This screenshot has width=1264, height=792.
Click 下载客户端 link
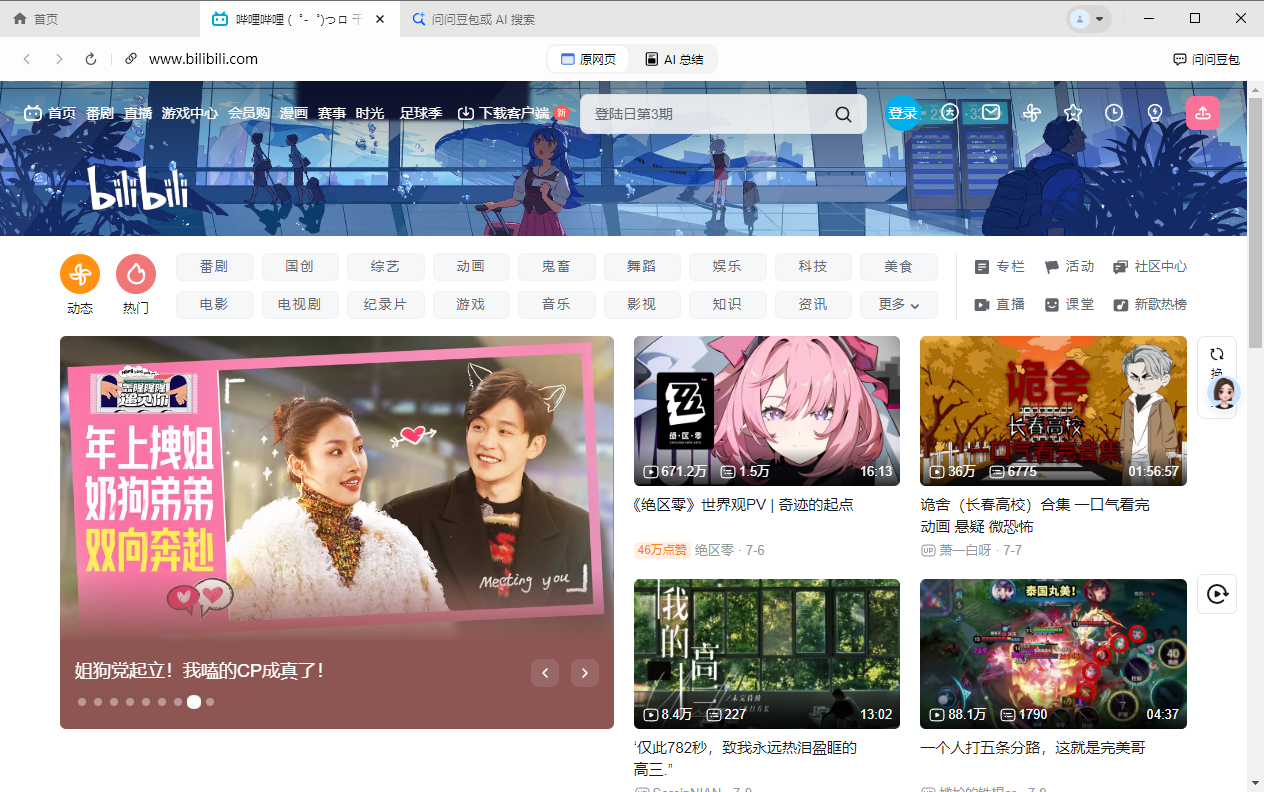(504, 113)
